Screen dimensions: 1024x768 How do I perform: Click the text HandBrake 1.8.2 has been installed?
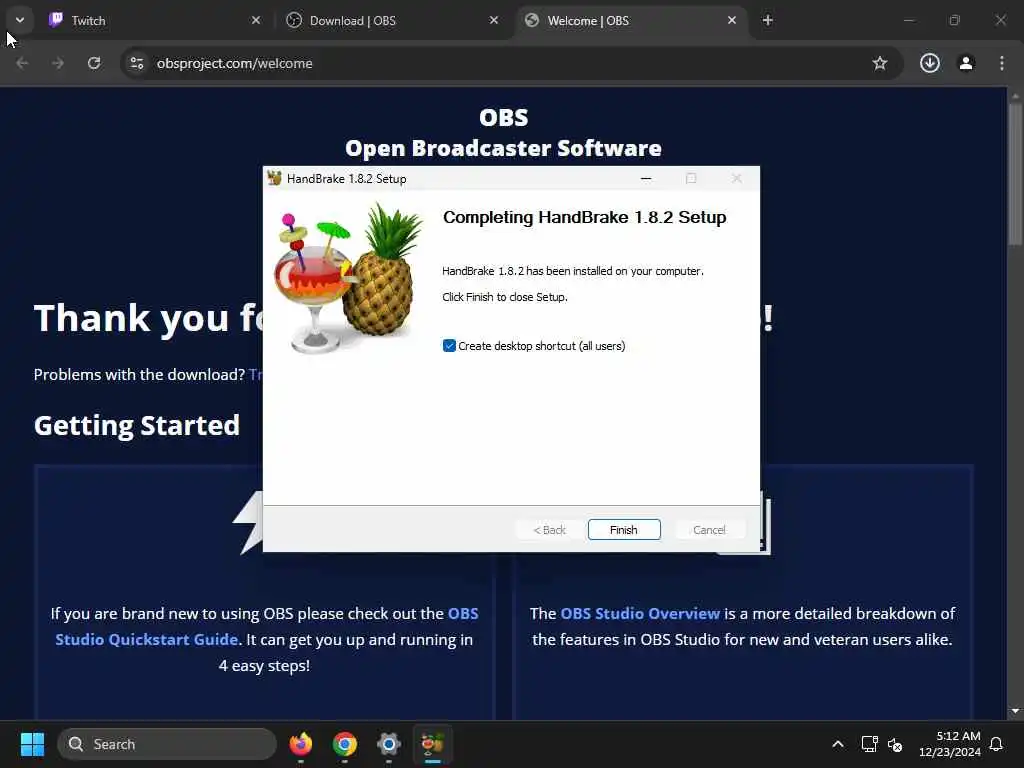[x=572, y=271]
